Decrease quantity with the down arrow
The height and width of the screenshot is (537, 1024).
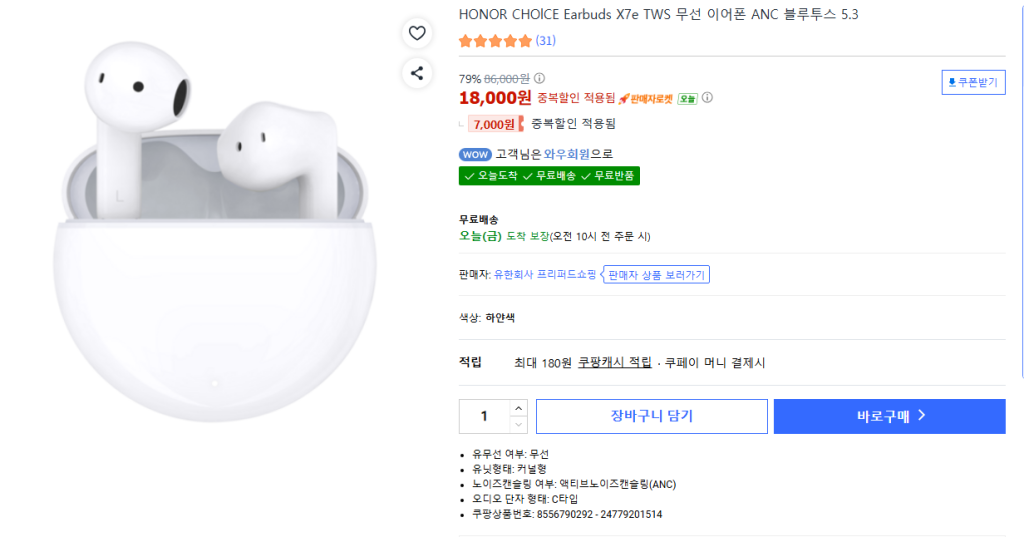click(518, 425)
